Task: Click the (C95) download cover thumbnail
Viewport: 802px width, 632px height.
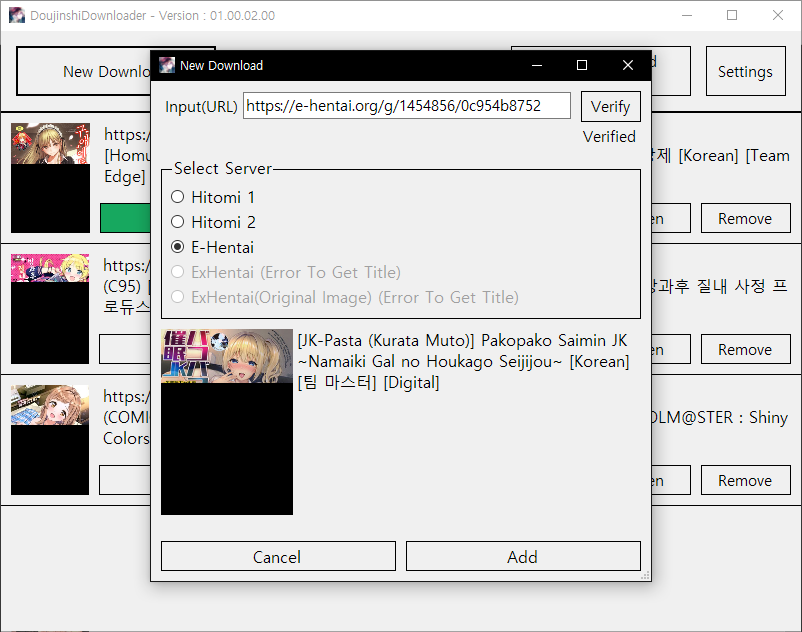Action: click(50, 309)
